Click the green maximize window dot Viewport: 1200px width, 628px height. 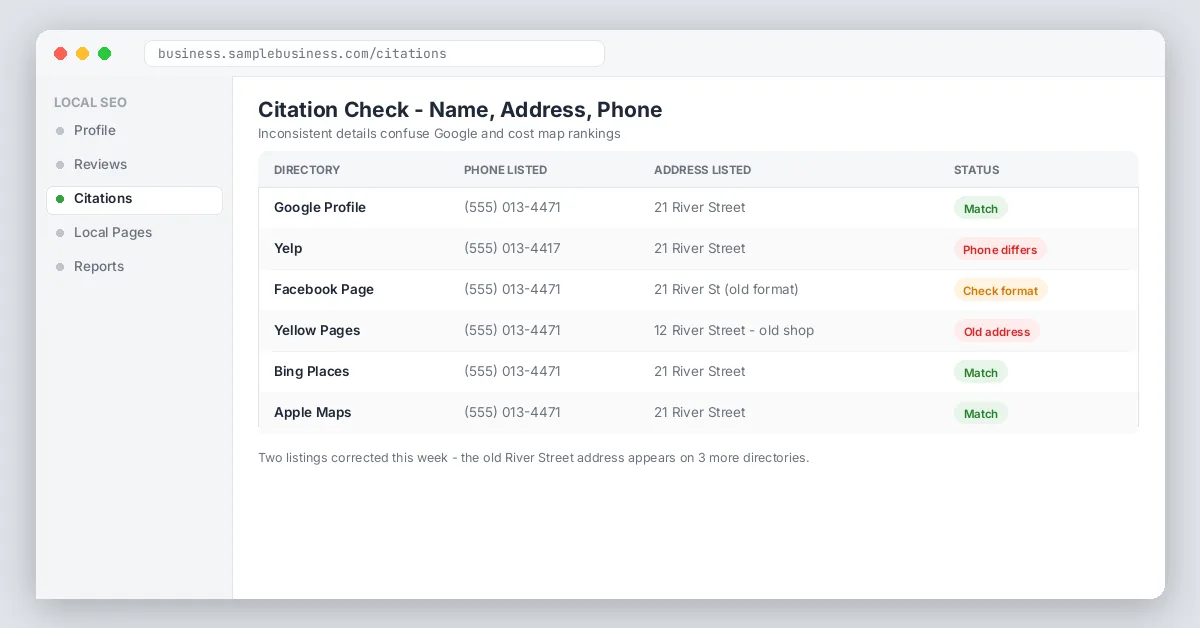click(105, 54)
